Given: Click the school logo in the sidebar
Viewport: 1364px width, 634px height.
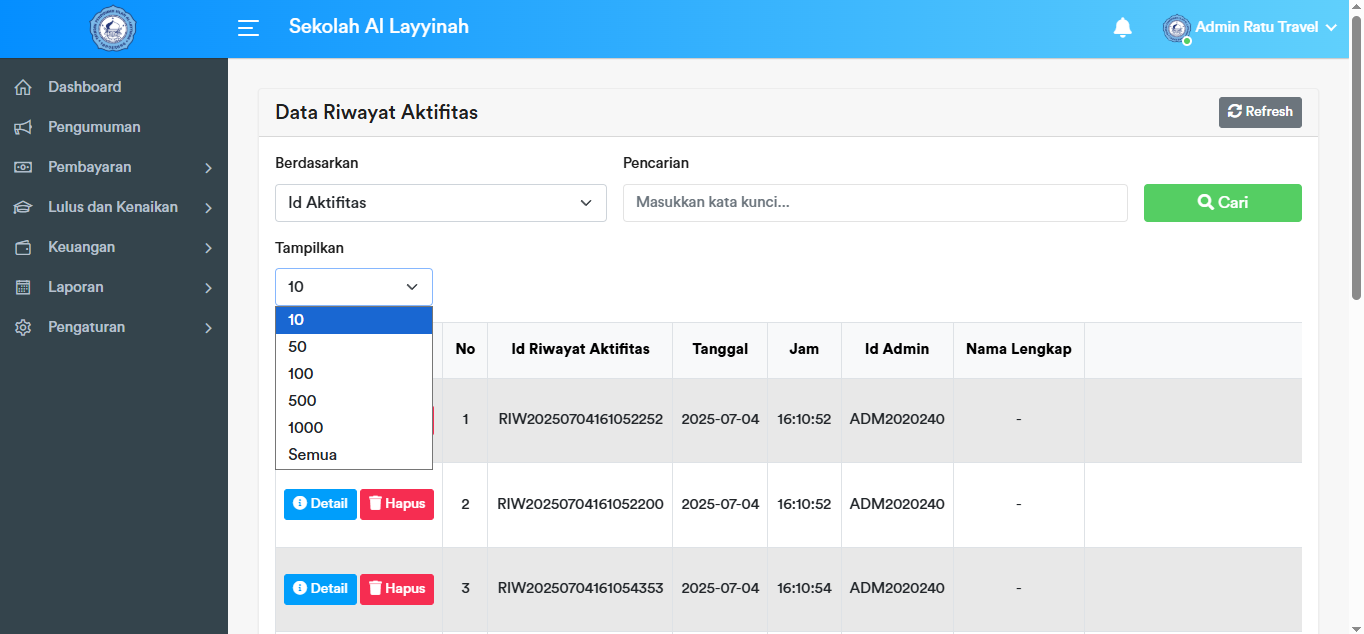Looking at the screenshot, I should tap(113, 29).
